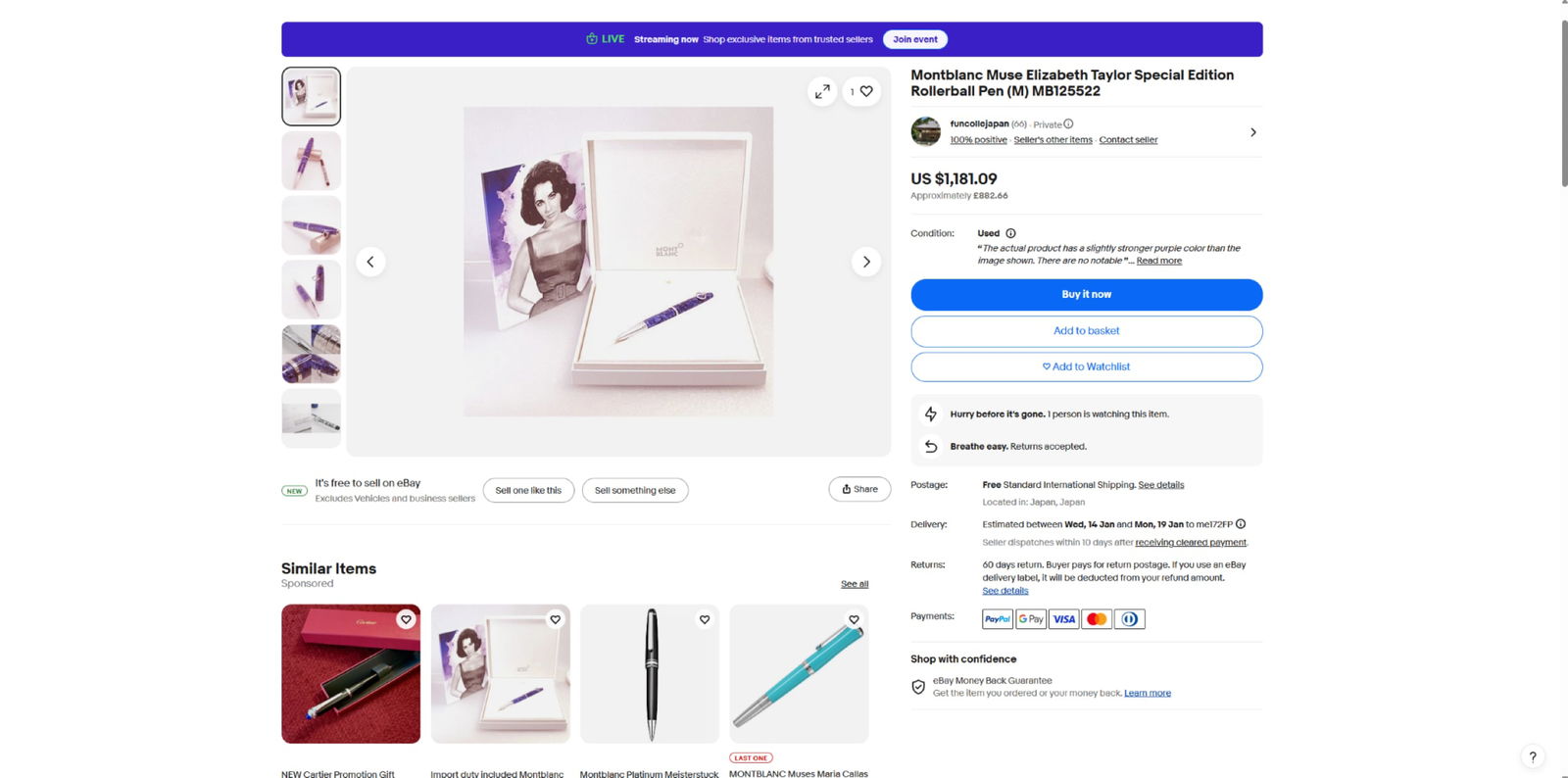Favorite the Cartier Promotion Gift item
Viewport: 1568px width, 778px height.
(x=406, y=619)
